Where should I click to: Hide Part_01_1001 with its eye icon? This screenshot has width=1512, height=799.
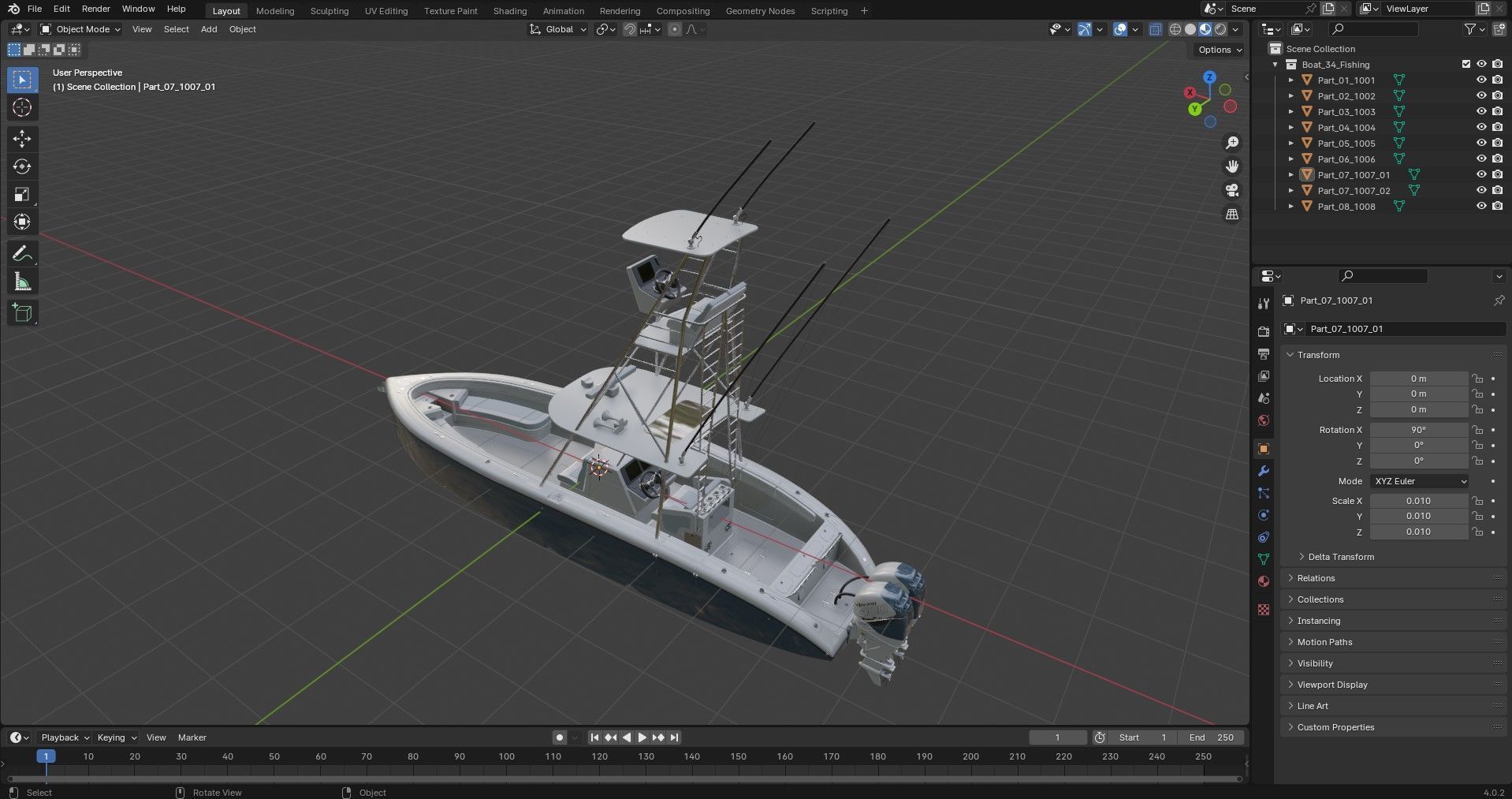pyautogui.click(x=1481, y=80)
